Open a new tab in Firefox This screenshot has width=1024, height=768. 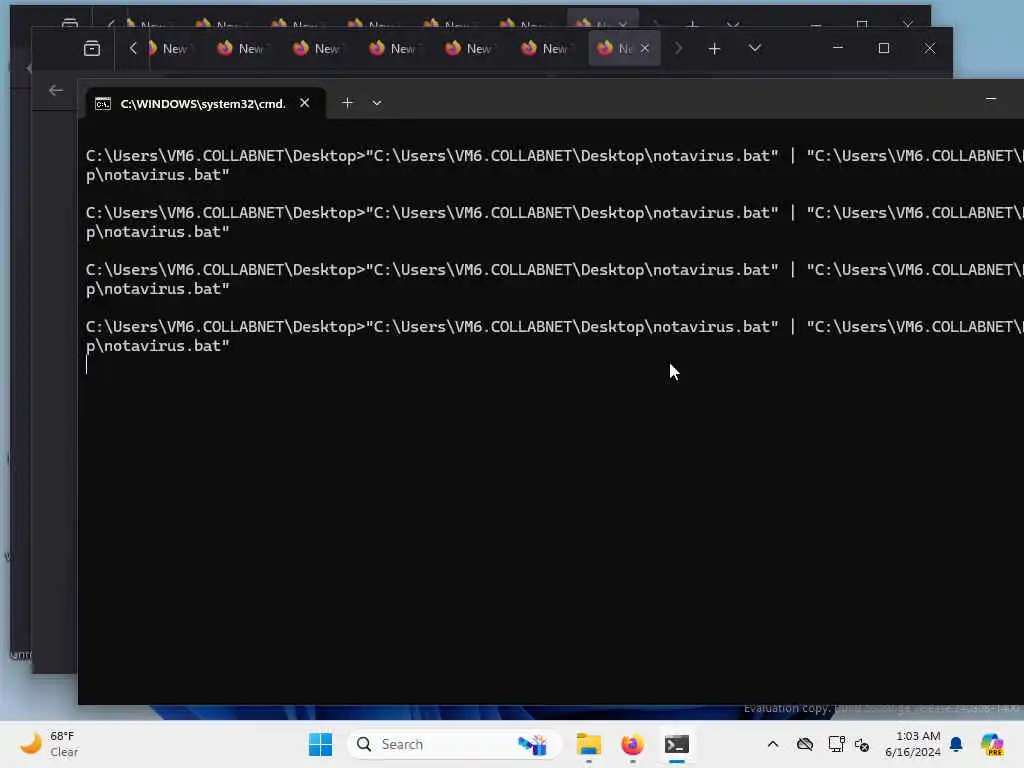click(714, 48)
